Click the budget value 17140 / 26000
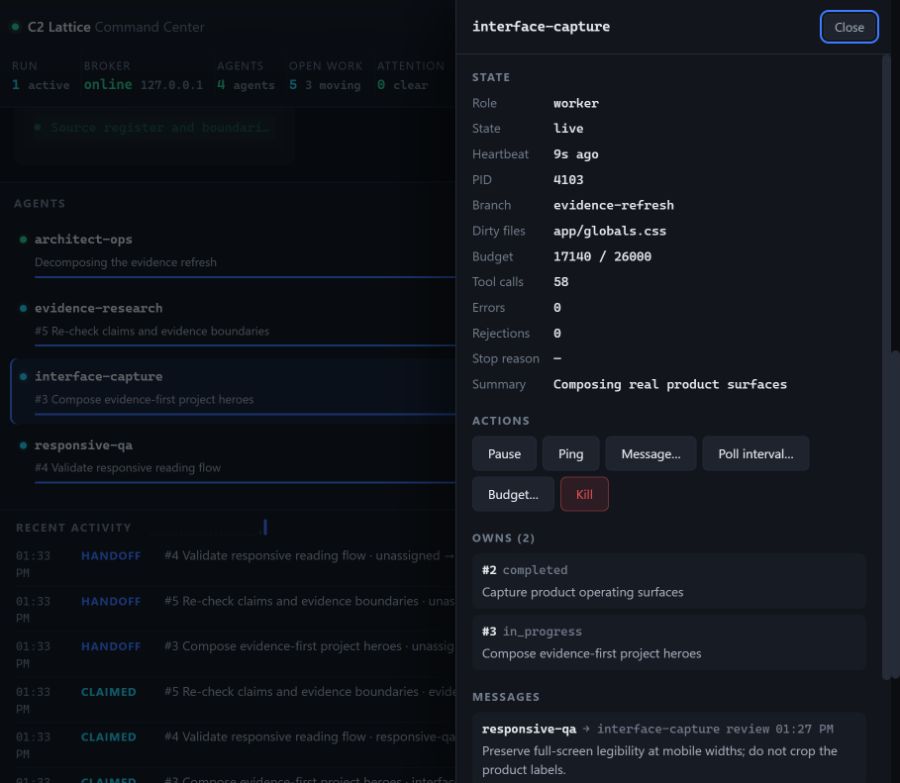900x783 pixels. [602, 256]
